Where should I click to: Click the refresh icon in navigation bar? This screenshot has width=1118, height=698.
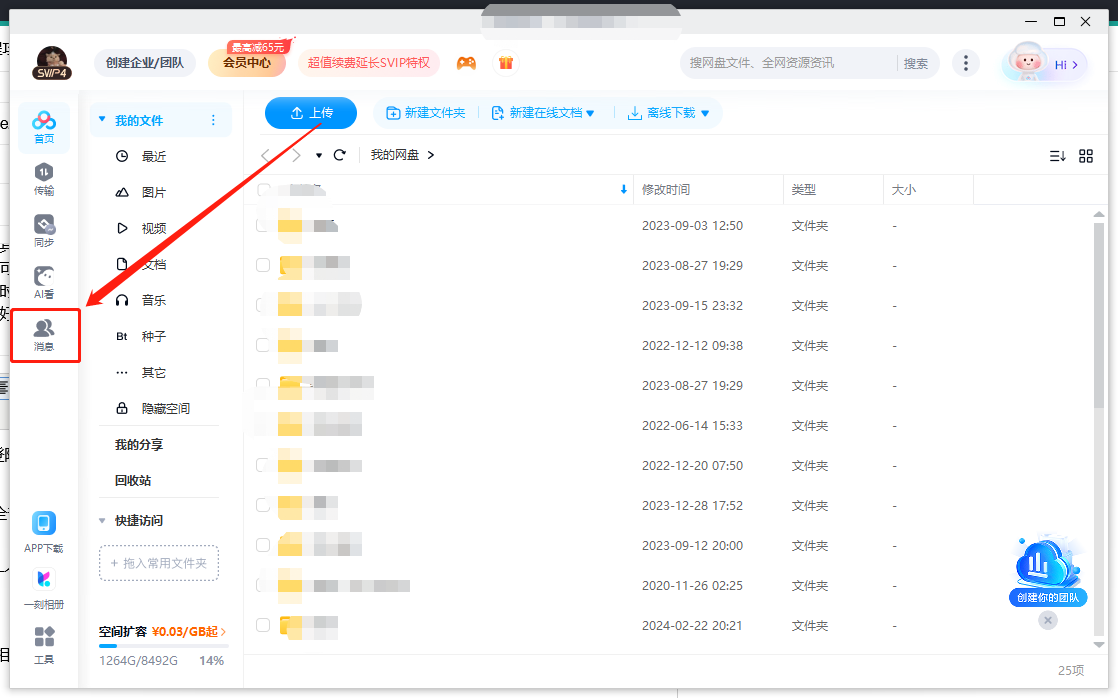pos(340,155)
